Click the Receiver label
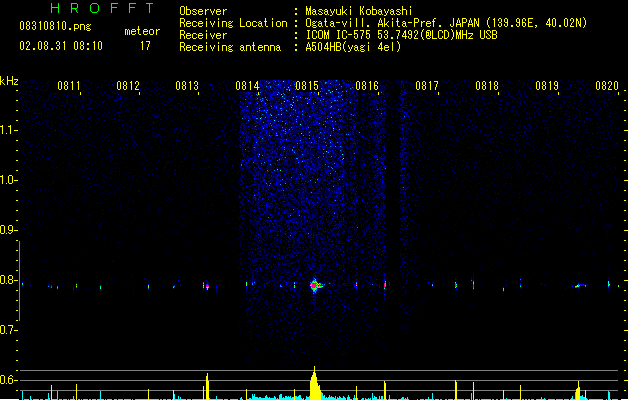This screenshot has height=400, width=629. pyautogui.click(x=203, y=35)
